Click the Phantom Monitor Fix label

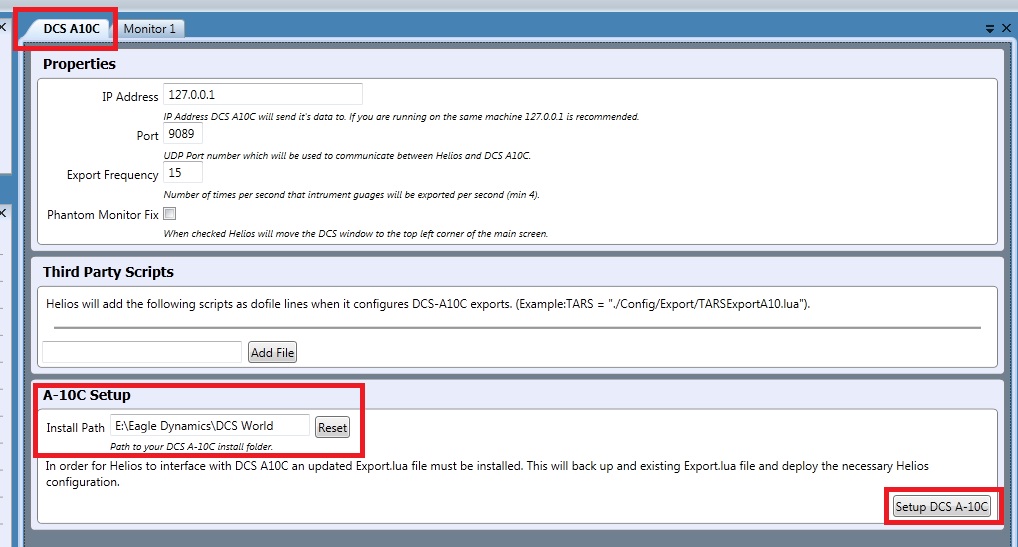pos(103,215)
